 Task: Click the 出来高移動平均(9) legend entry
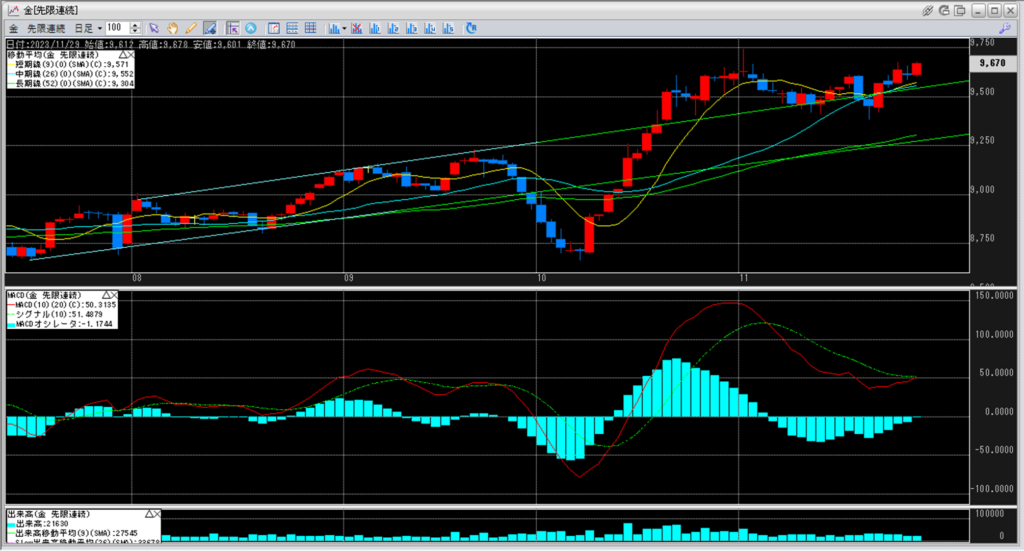click(72, 533)
